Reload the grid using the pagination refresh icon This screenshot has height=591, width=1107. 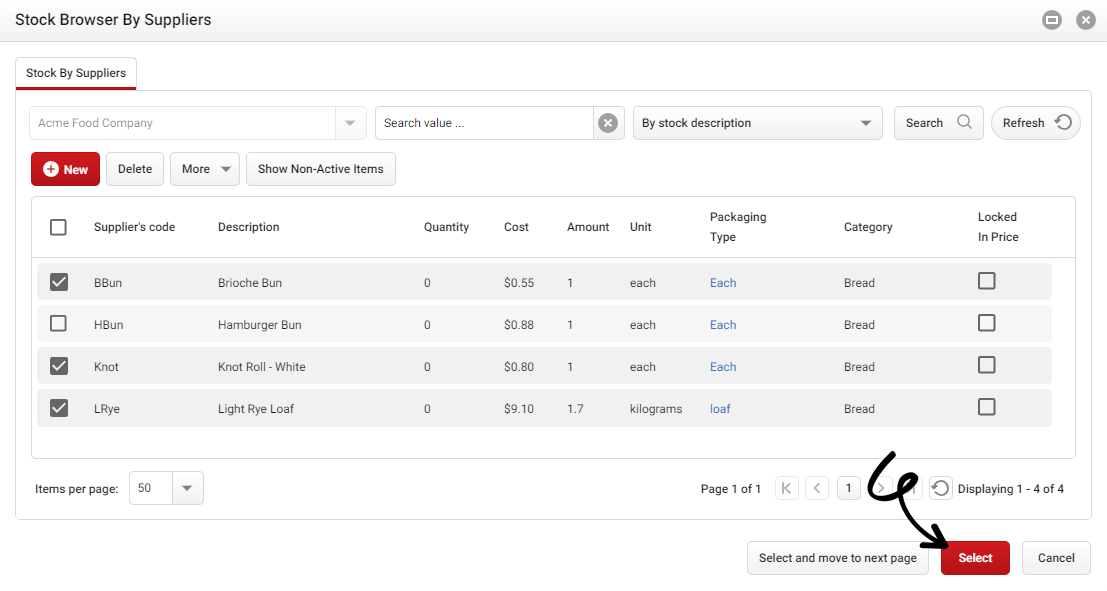pos(940,488)
